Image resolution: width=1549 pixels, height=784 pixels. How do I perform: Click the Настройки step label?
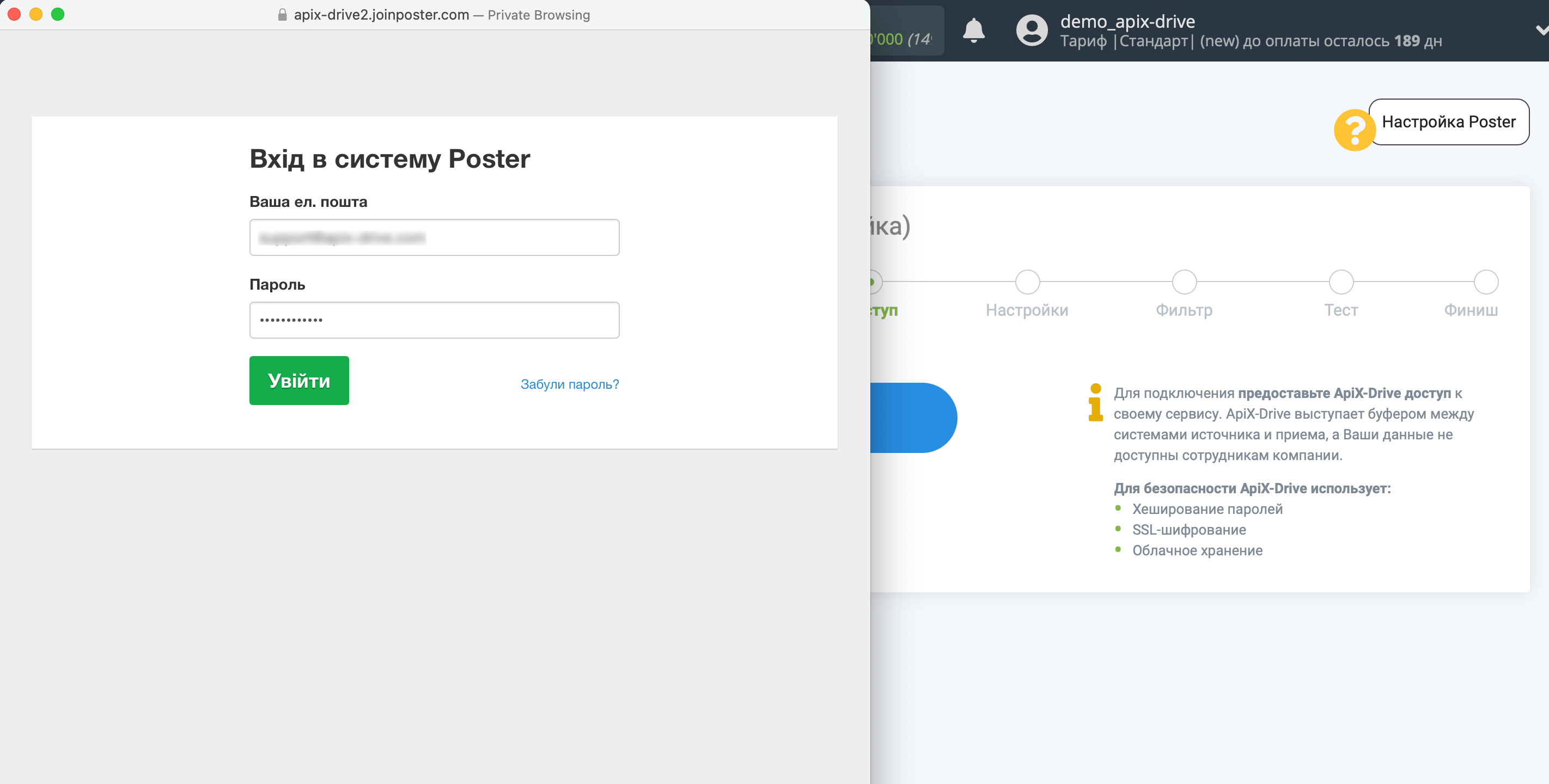1027,310
